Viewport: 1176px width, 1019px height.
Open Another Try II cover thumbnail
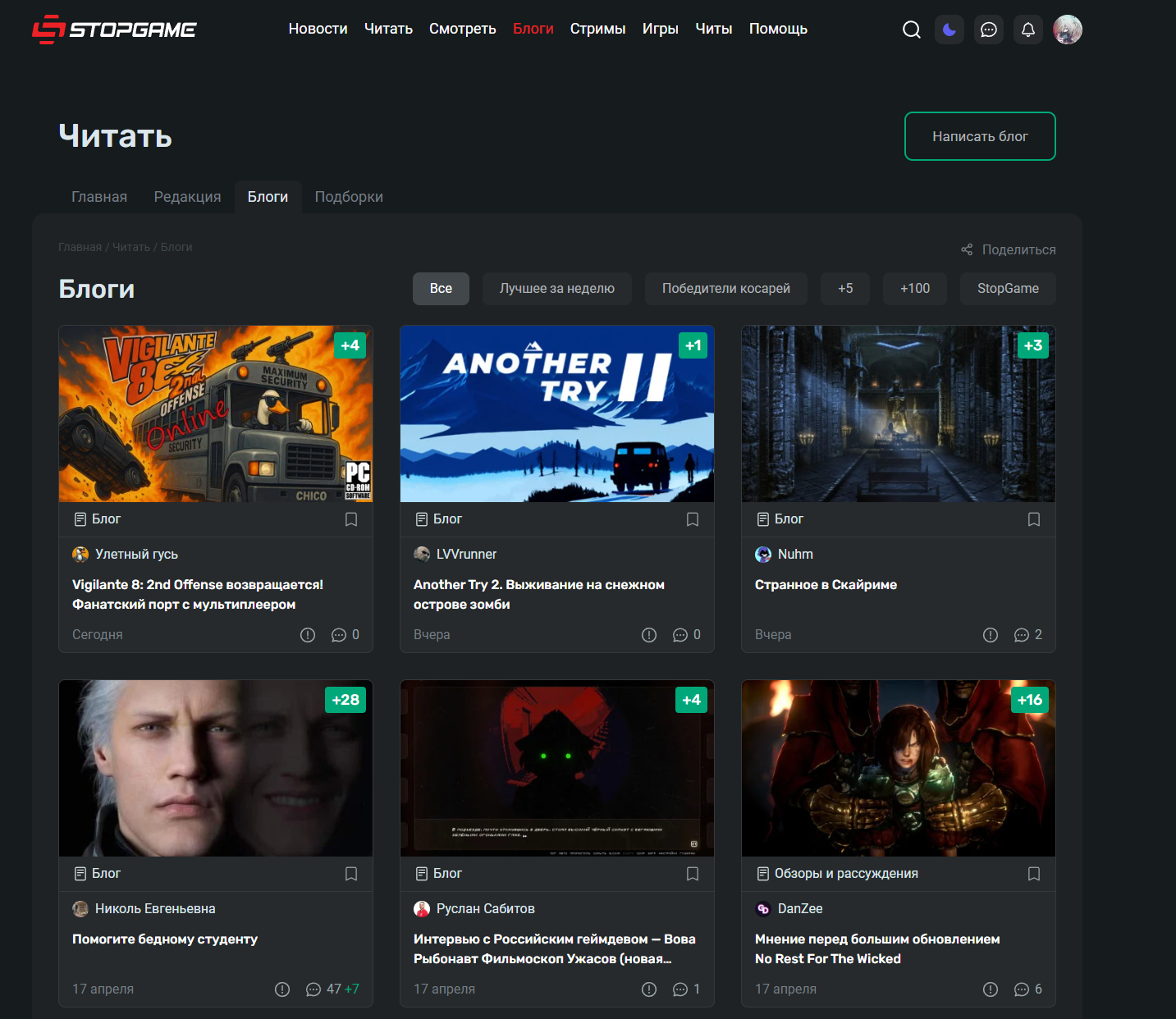tap(557, 414)
